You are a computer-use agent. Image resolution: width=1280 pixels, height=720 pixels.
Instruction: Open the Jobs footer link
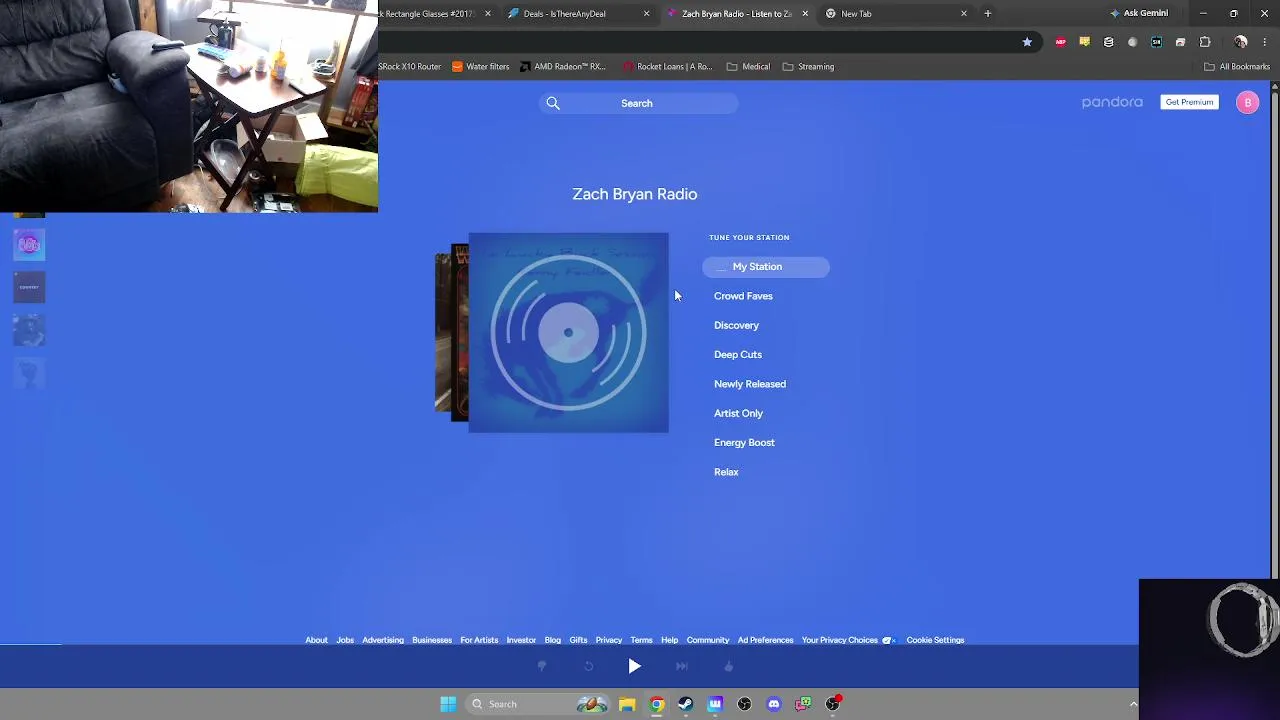(x=345, y=640)
